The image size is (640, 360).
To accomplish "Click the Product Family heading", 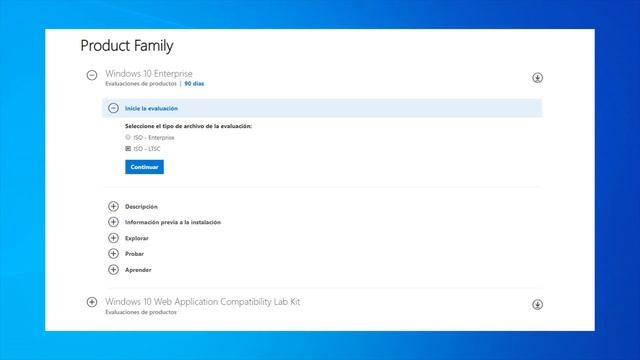I will point(127,46).
